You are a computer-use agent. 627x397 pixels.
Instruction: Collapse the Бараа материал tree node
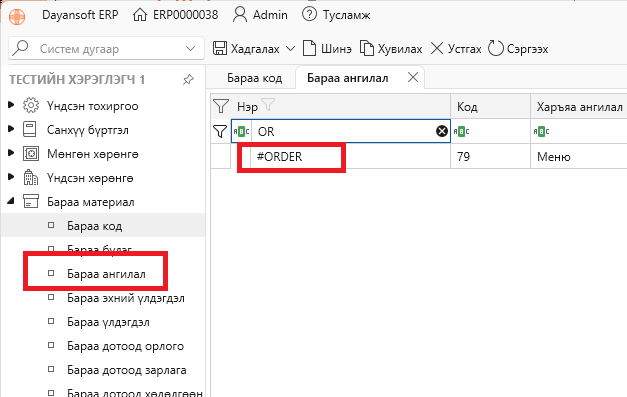point(11,201)
